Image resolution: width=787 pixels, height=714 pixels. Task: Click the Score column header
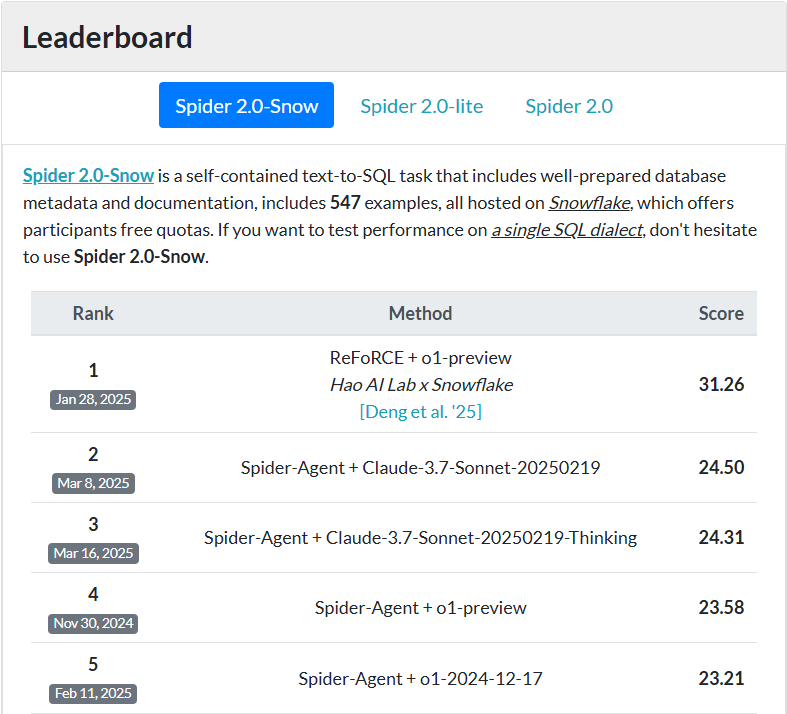pyautogui.click(x=720, y=313)
